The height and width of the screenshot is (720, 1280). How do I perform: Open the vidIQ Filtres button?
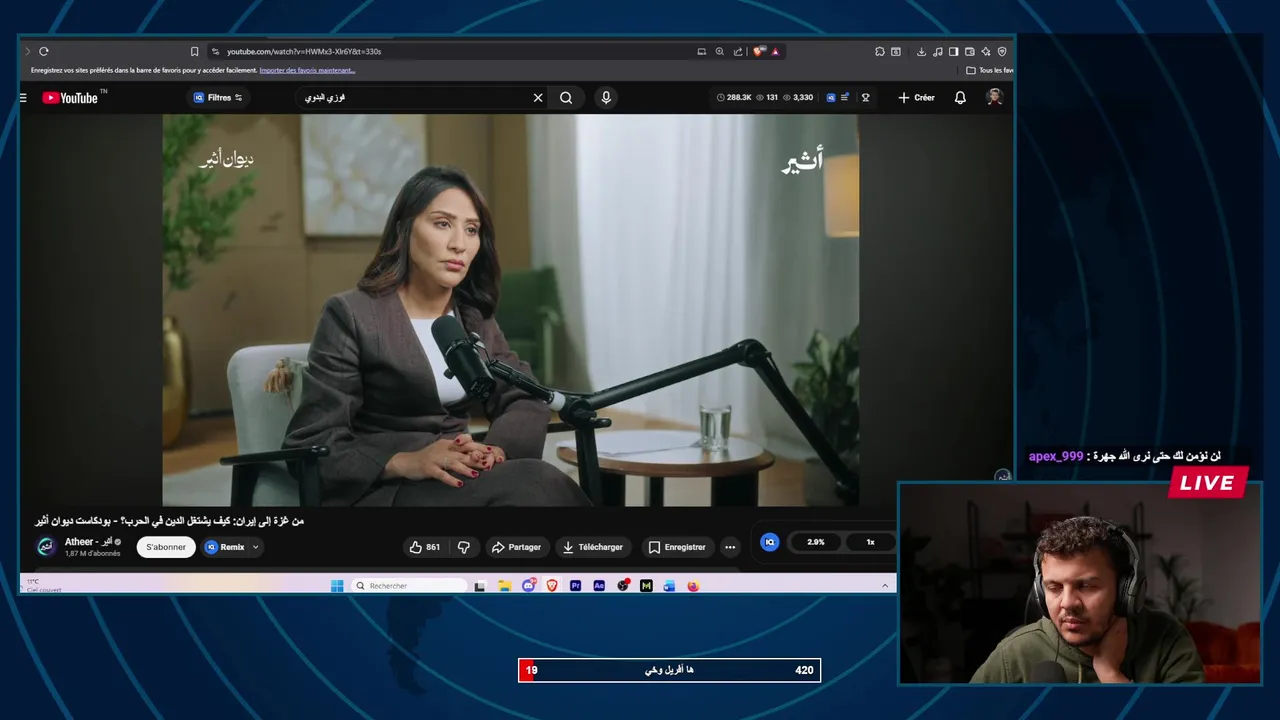217,97
